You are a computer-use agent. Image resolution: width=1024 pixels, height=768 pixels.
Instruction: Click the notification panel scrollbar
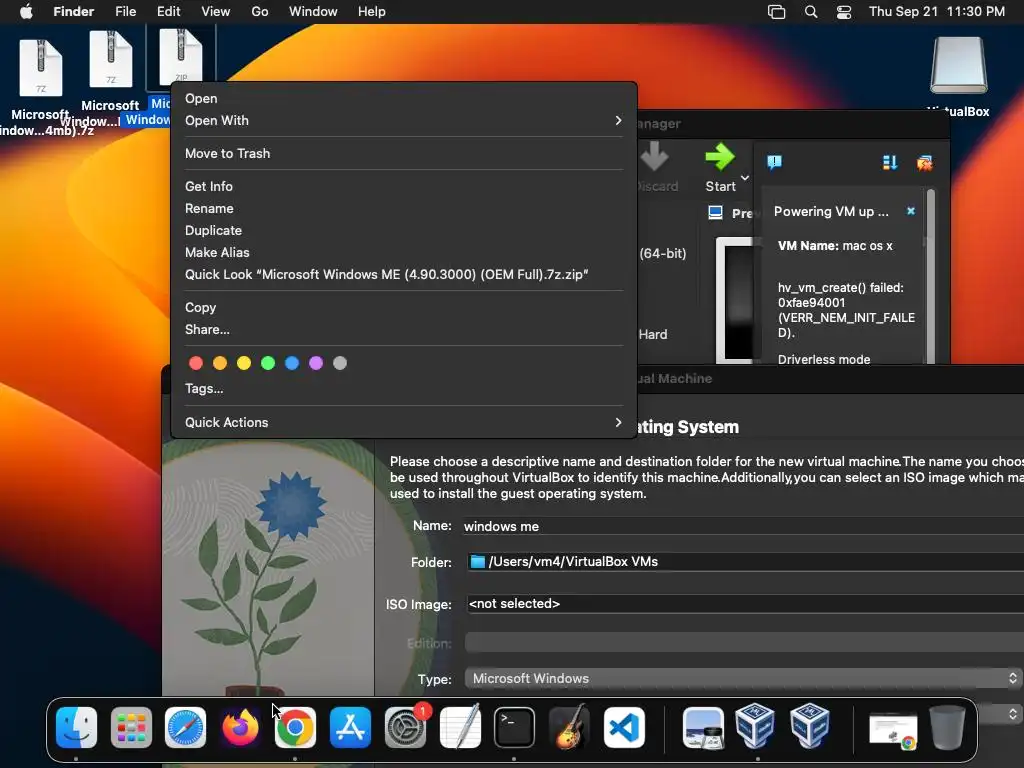931,276
